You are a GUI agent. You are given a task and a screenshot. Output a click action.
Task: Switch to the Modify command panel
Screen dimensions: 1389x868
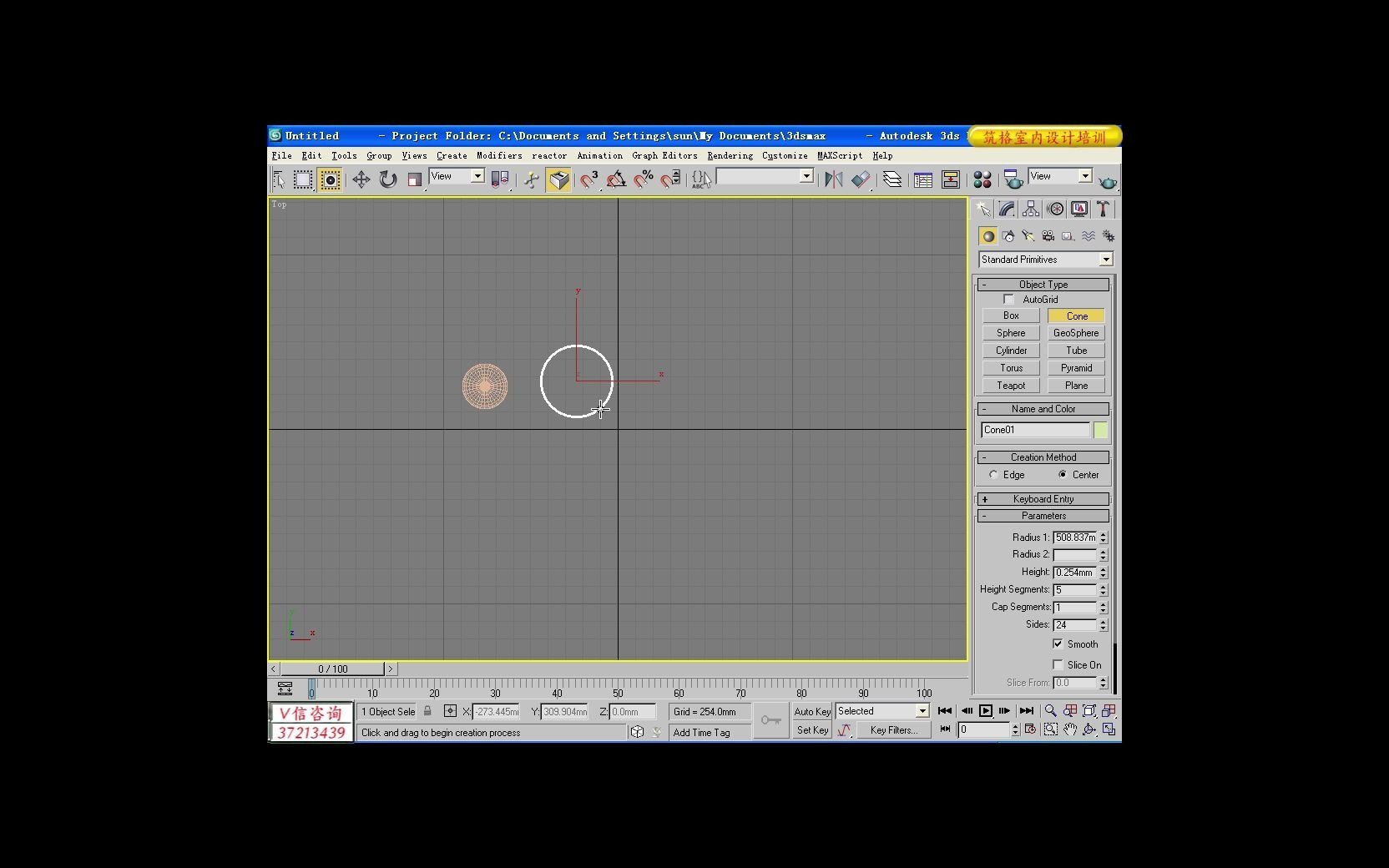1006,209
